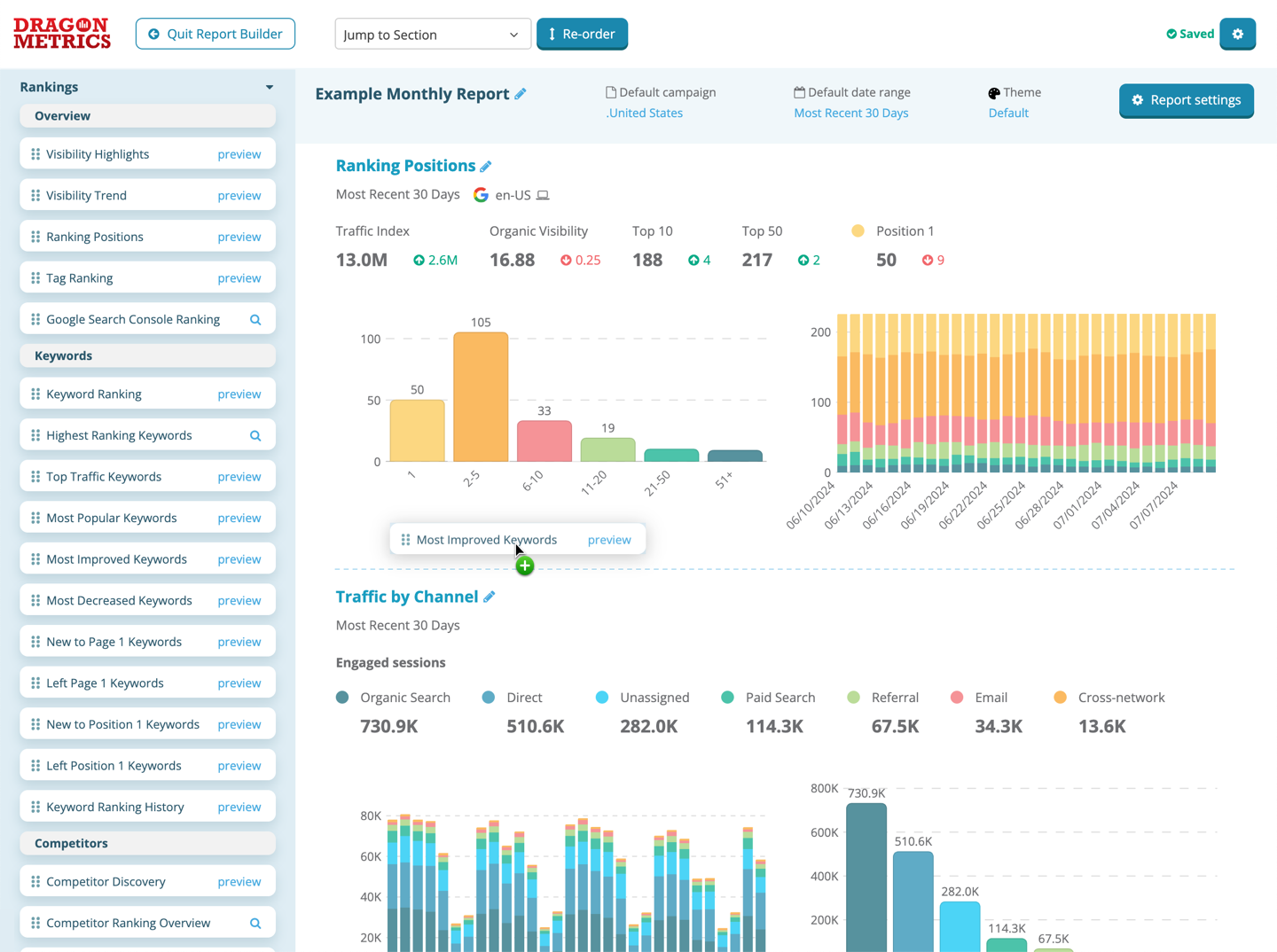The image size is (1277, 952).
Task: Preview the New to Position 1 Keywords widget
Action: point(239,724)
